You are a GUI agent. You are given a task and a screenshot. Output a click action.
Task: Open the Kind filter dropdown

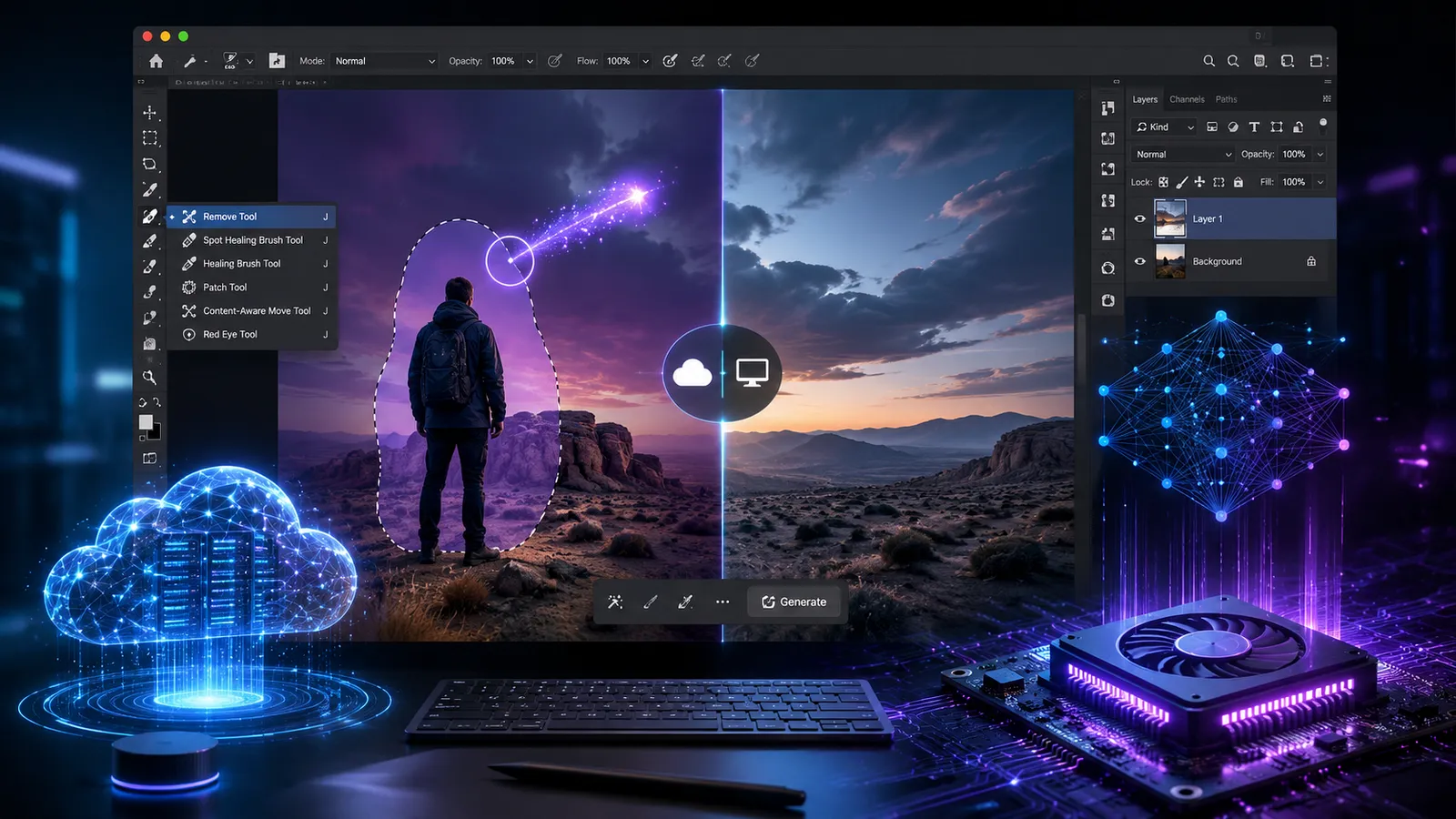[1164, 127]
